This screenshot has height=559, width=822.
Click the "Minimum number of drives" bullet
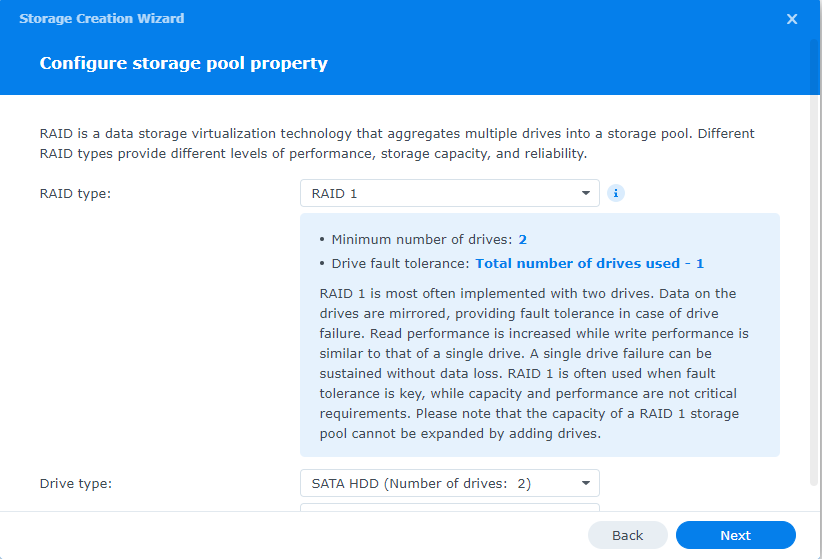[421, 239]
